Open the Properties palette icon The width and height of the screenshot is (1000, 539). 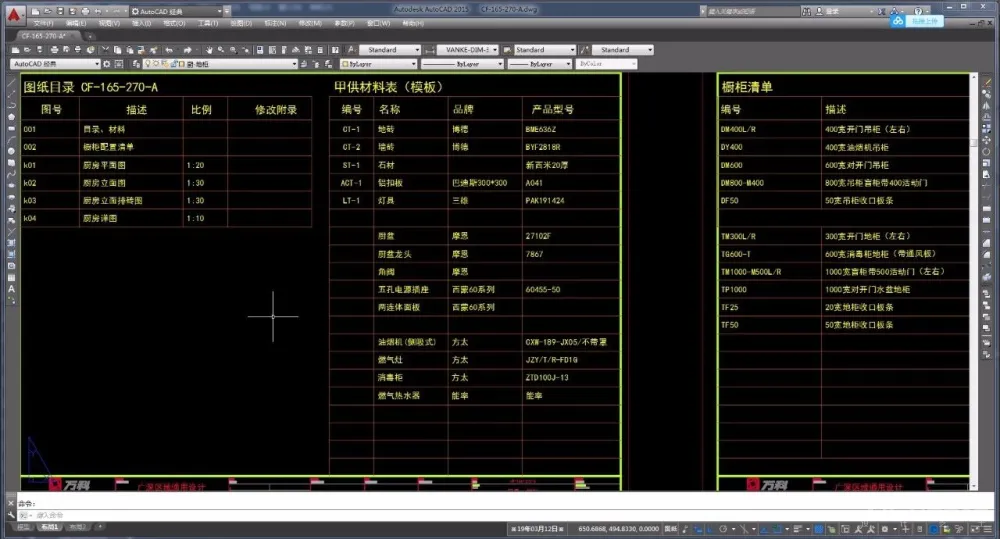tap(260, 50)
